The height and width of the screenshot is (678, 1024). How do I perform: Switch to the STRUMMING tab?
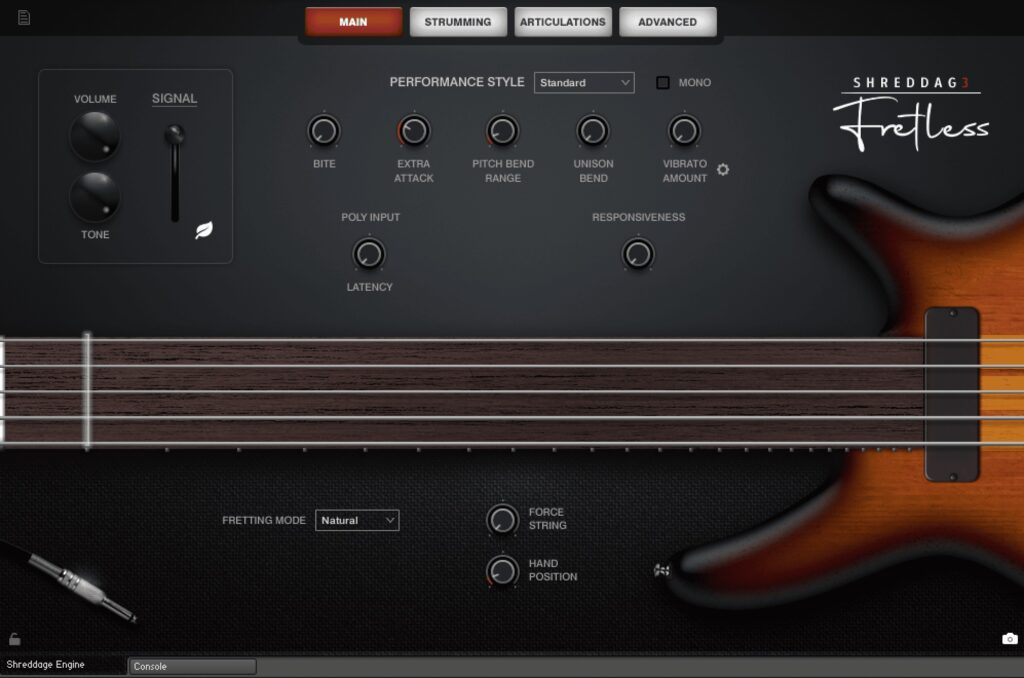(457, 22)
